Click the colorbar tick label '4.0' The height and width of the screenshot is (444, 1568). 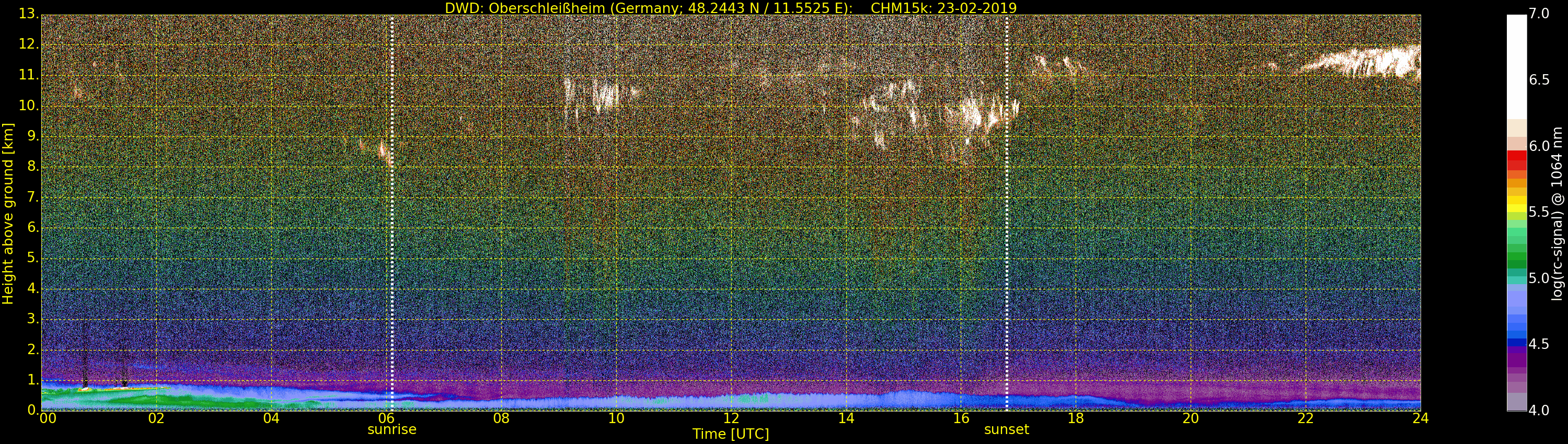click(x=1539, y=411)
